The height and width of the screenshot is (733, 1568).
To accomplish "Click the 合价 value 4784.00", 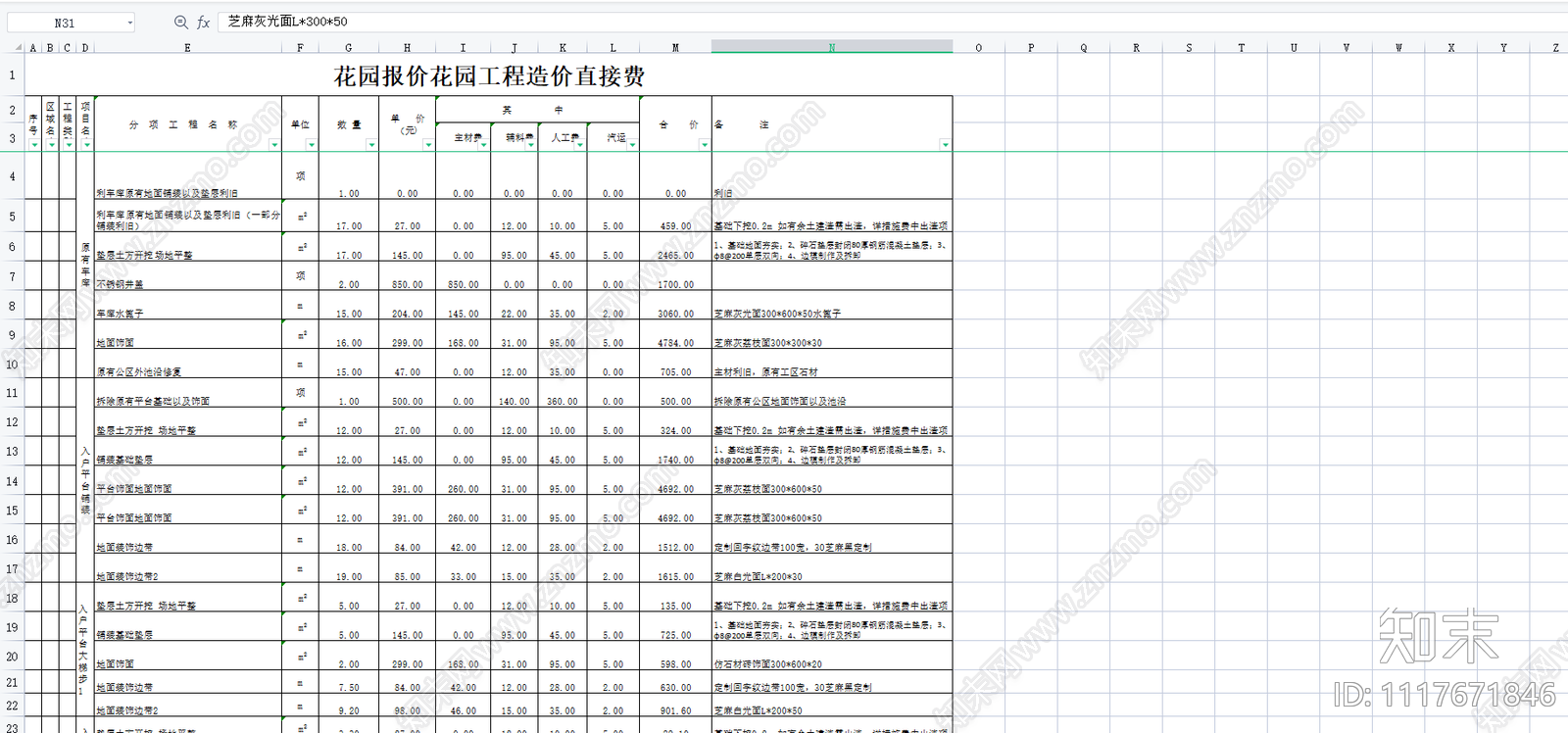I will pyautogui.click(x=675, y=343).
